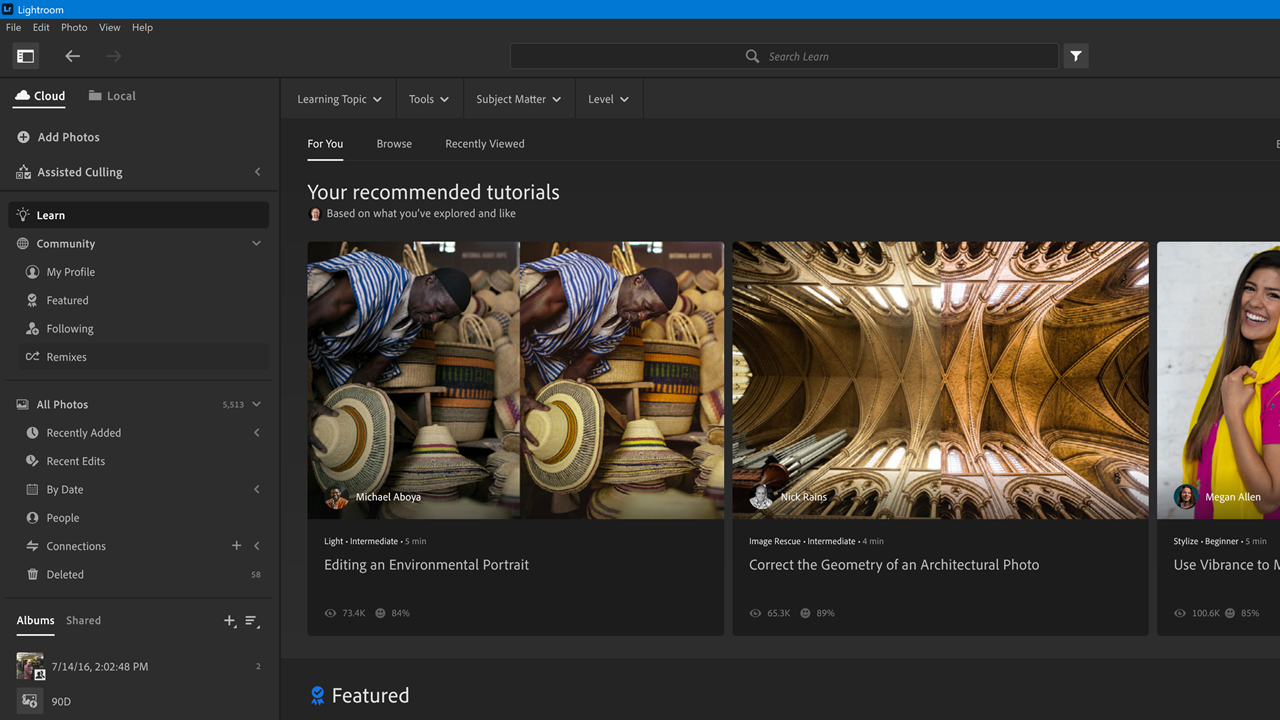Open the Level filter dropdown
The width and height of the screenshot is (1280, 720).
point(608,99)
